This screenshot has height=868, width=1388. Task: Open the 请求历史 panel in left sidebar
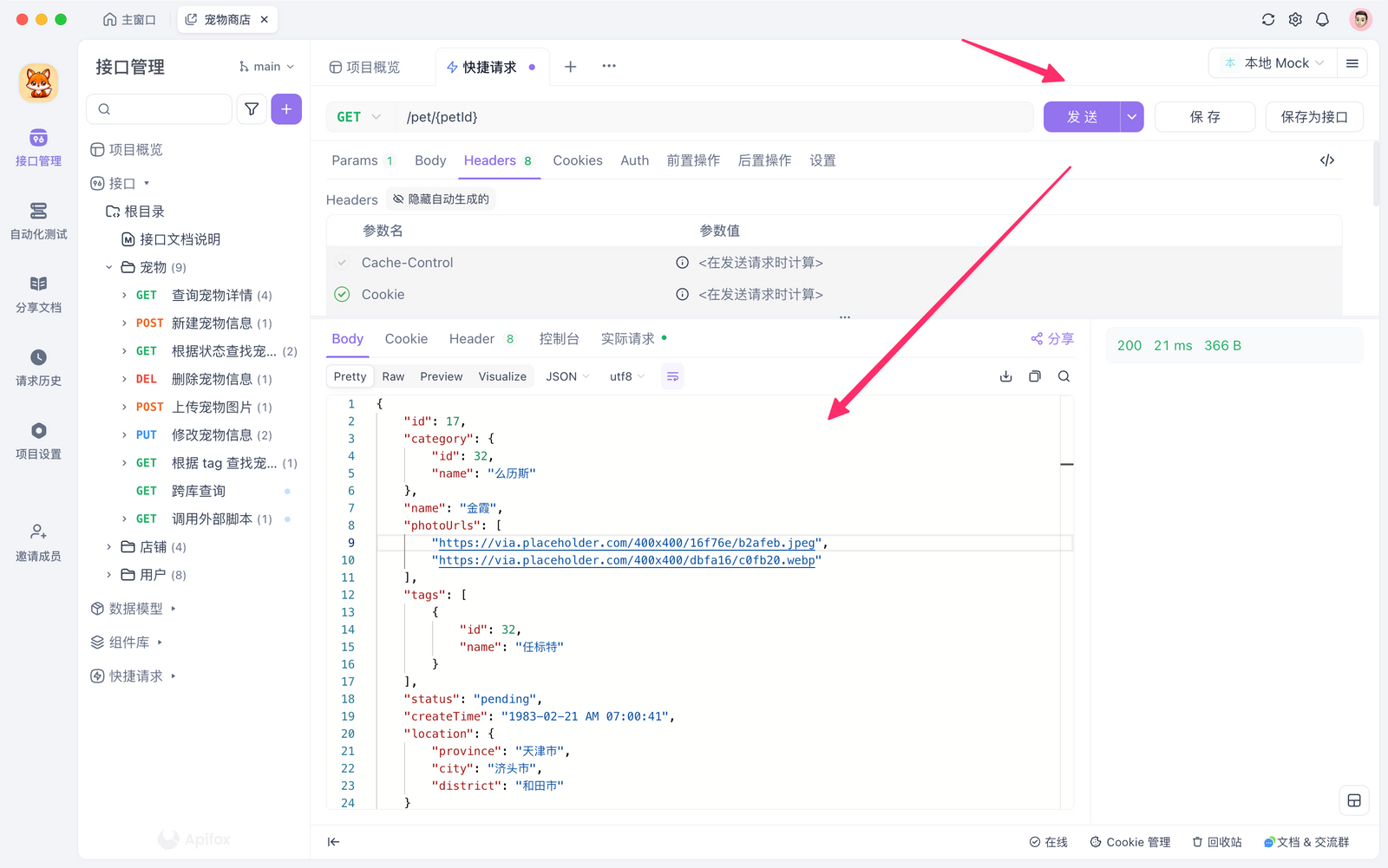[37, 366]
